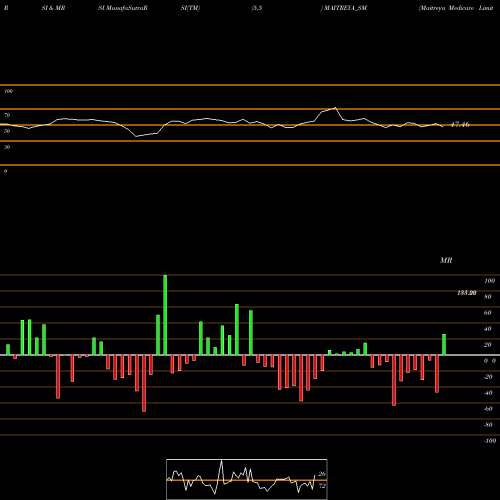Click the 30 level label on RSI axis
500x500 pixels.
click(x=7, y=147)
